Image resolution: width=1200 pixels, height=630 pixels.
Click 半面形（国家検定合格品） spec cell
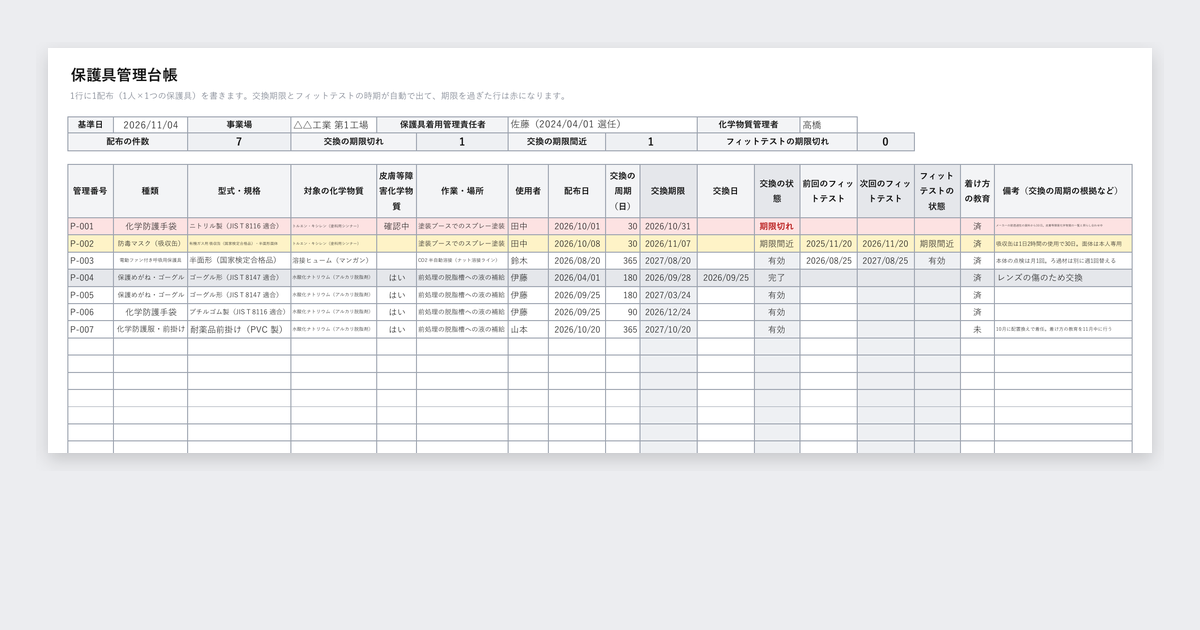tap(239, 261)
